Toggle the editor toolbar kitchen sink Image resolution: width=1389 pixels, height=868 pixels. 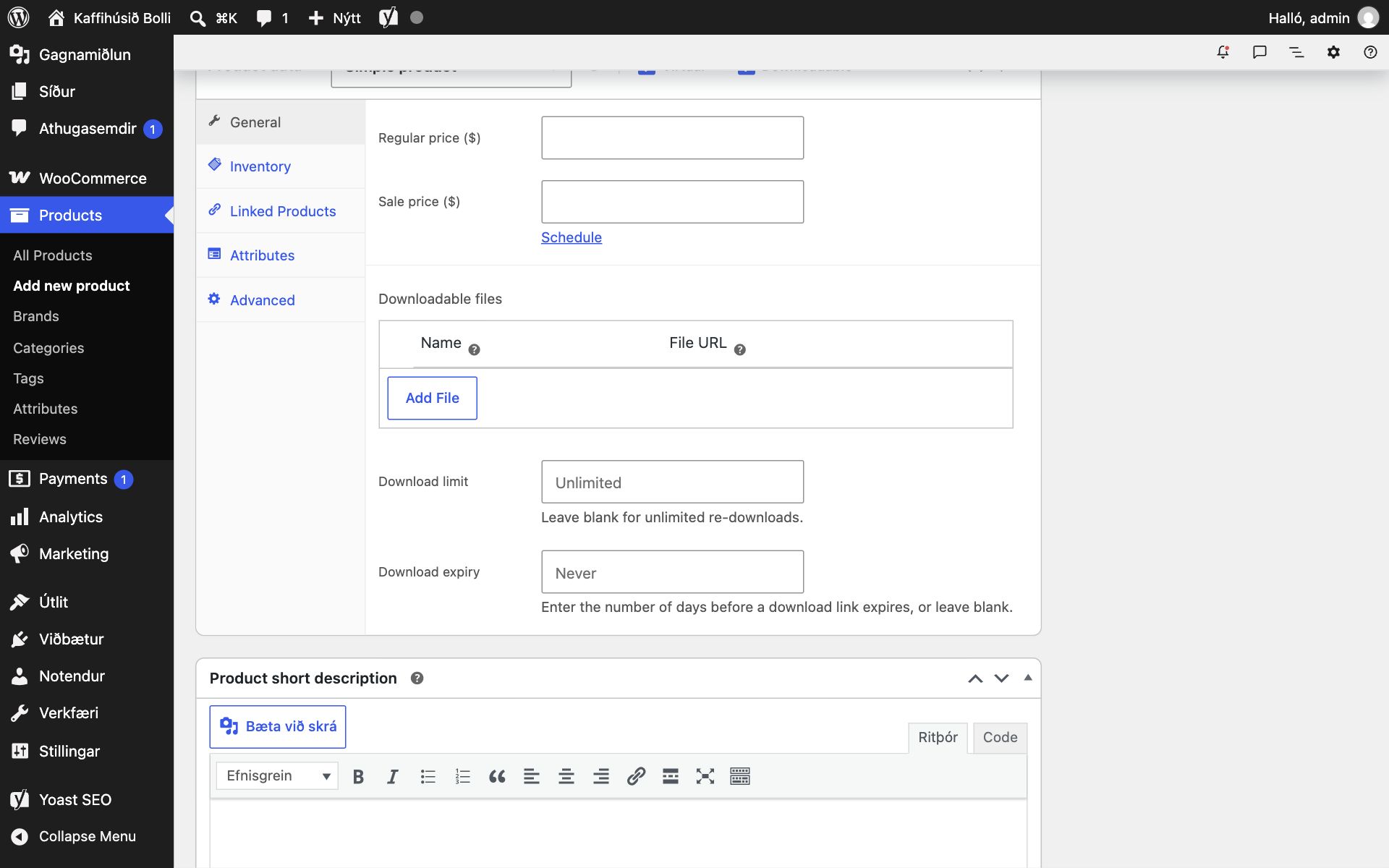(740, 776)
